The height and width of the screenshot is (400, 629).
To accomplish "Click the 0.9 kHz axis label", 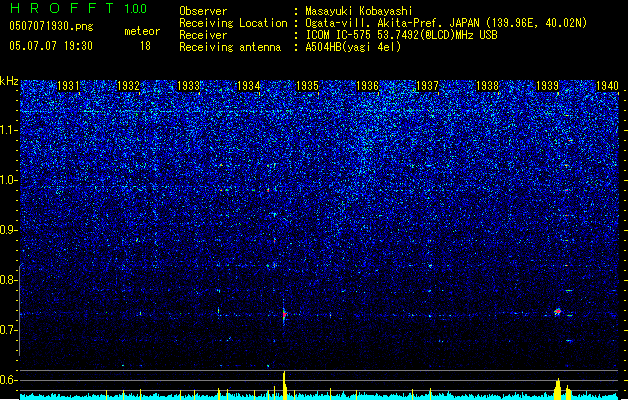I will point(8,230).
